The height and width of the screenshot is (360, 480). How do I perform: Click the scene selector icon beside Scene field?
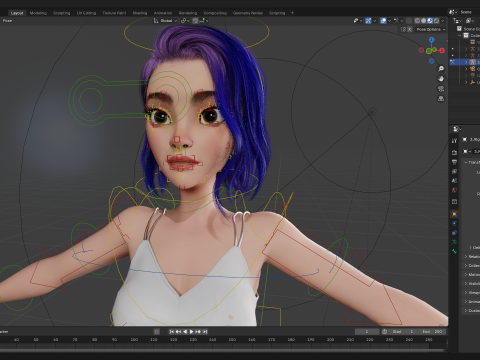click(x=452, y=12)
